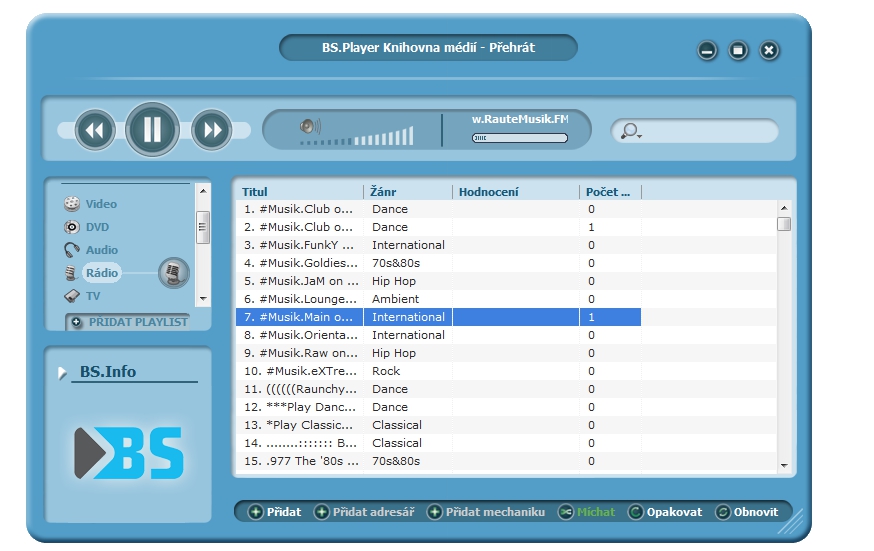Image resolution: width=874 pixels, height=551 pixels.
Task: Select row 10. #Musik.eXTre
Action: coord(438,371)
